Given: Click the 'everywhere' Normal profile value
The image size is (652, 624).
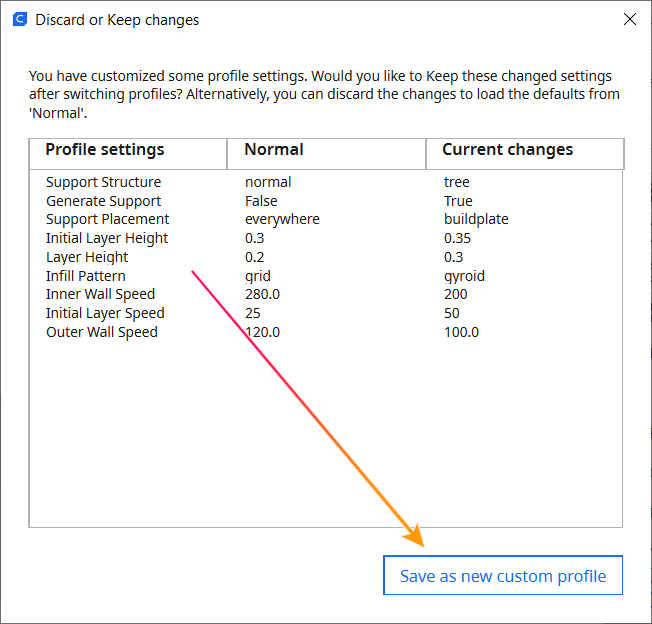Looking at the screenshot, I should [282, 219].
